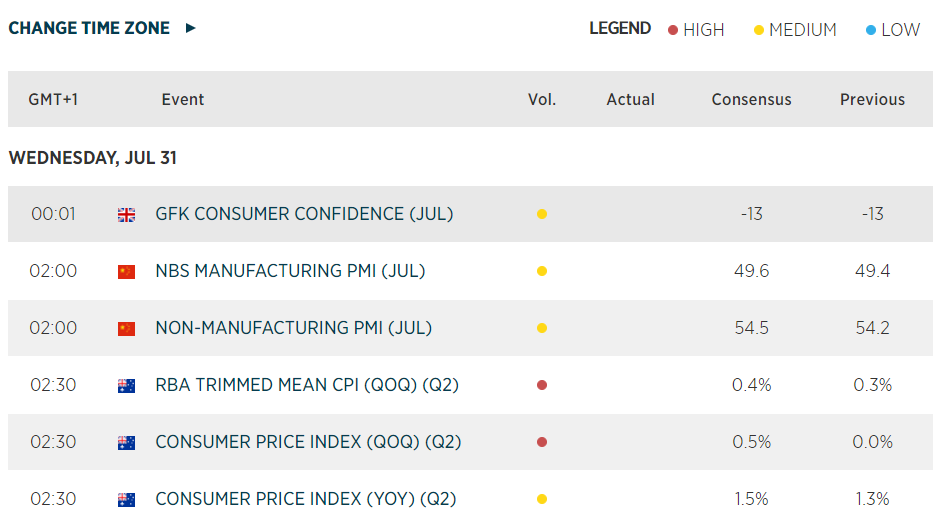Click red volatility dot for Consumer Price Index (QOQ)
This screenshot has width=936, height=526.
click(x=542, y=442)
